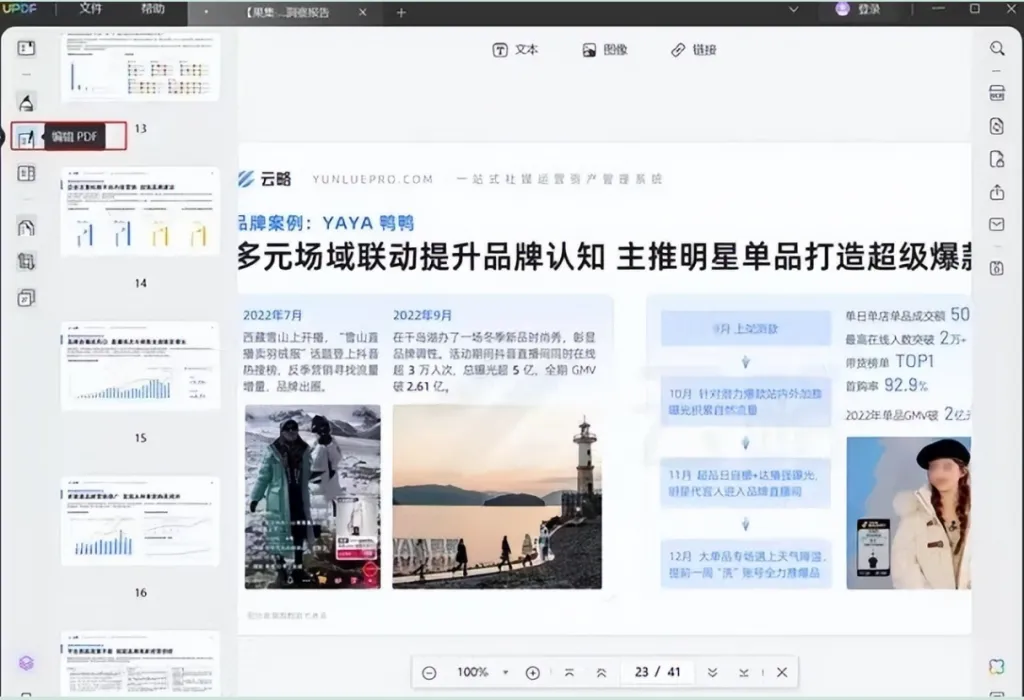This screenshot has height=700, width=1024.
Task: Open the purple UPDF AI layers icon
Action: 26,663
